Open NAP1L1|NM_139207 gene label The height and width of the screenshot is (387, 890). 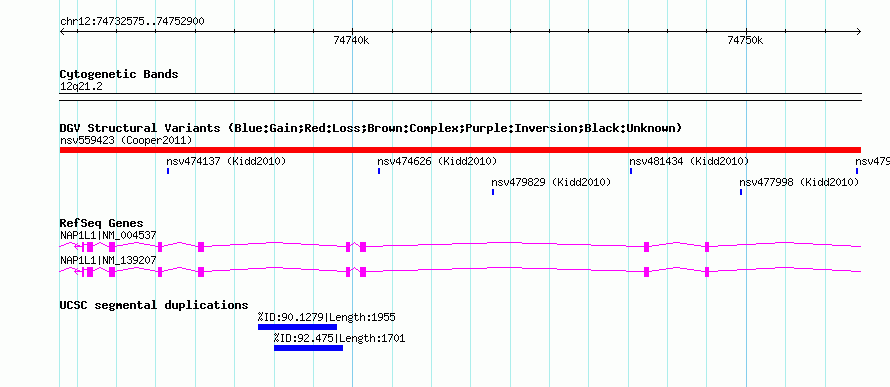pyautogui.click(x=108, y=260)
